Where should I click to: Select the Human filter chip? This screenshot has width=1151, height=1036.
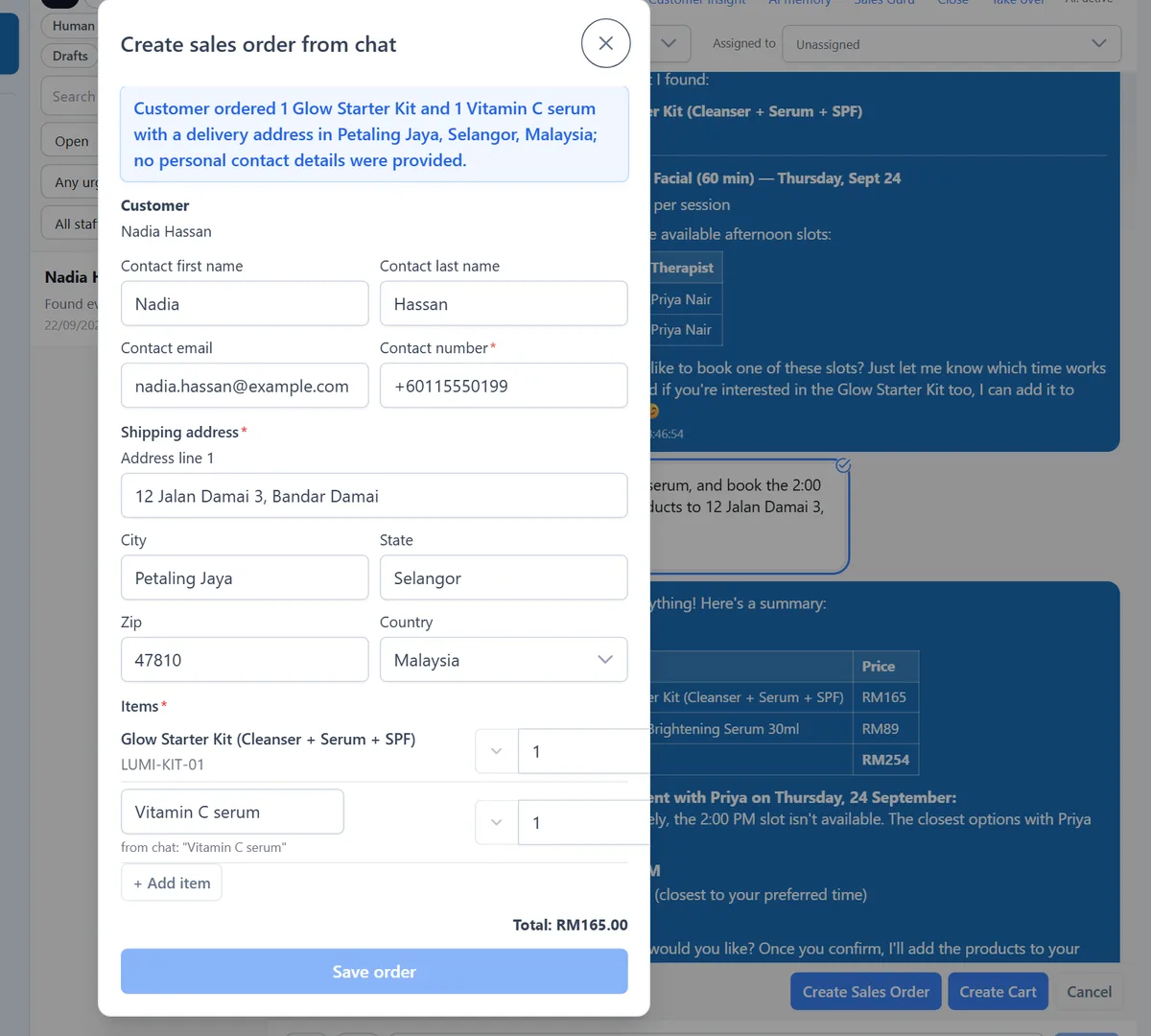(x=70, y=26)
